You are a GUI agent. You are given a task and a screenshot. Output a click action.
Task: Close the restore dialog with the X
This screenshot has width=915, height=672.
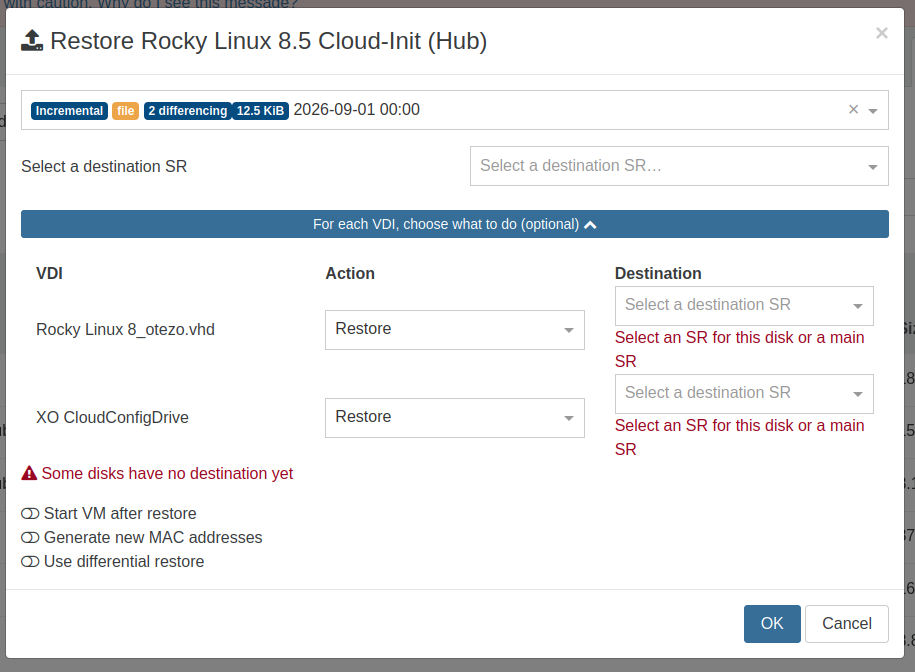click(x=882, y=33)
